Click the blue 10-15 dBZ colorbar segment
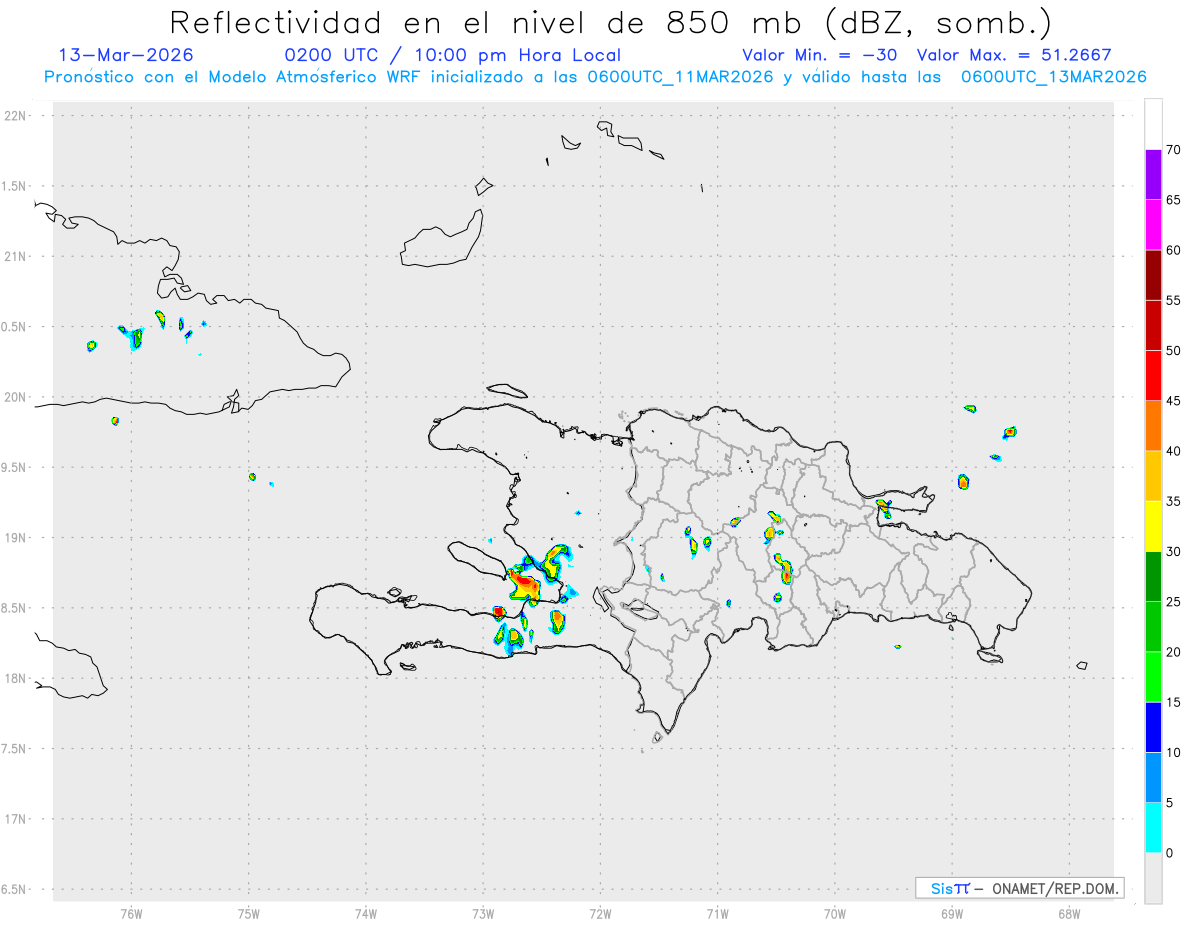Screen dimensions: 1200x927 click(1153, 727)
